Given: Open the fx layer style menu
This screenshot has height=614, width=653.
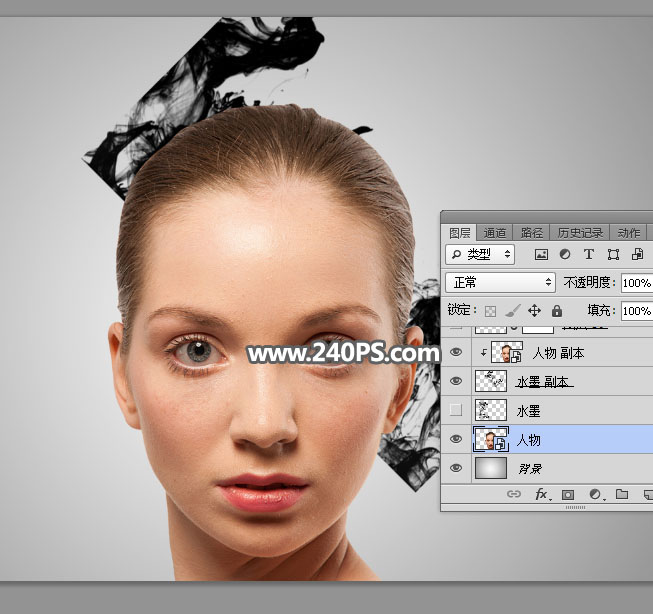Looking at the screenshot, I should tap(542, 494).
